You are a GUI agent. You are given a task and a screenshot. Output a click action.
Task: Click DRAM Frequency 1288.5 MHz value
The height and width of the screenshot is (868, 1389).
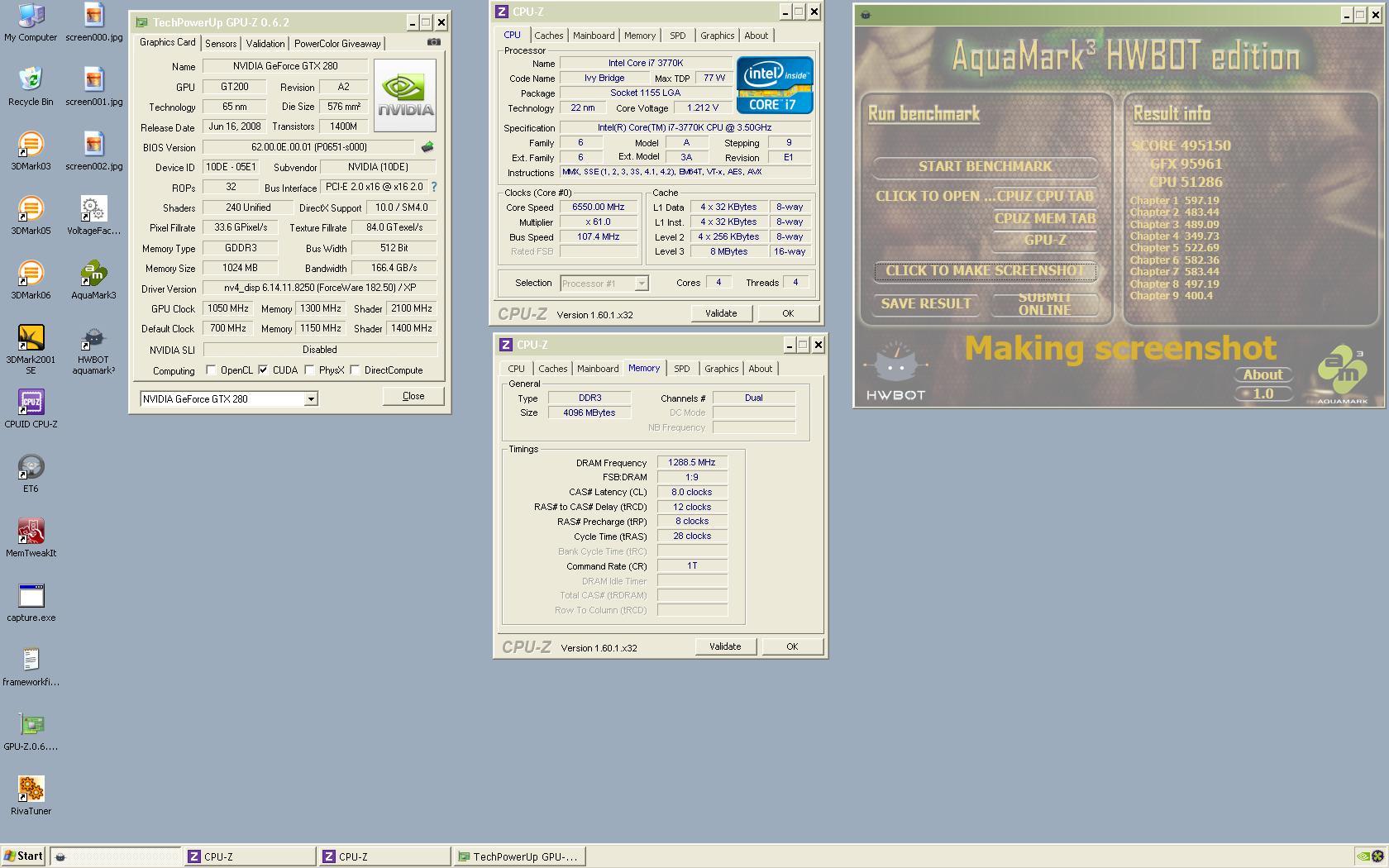[x=691, y=463]
